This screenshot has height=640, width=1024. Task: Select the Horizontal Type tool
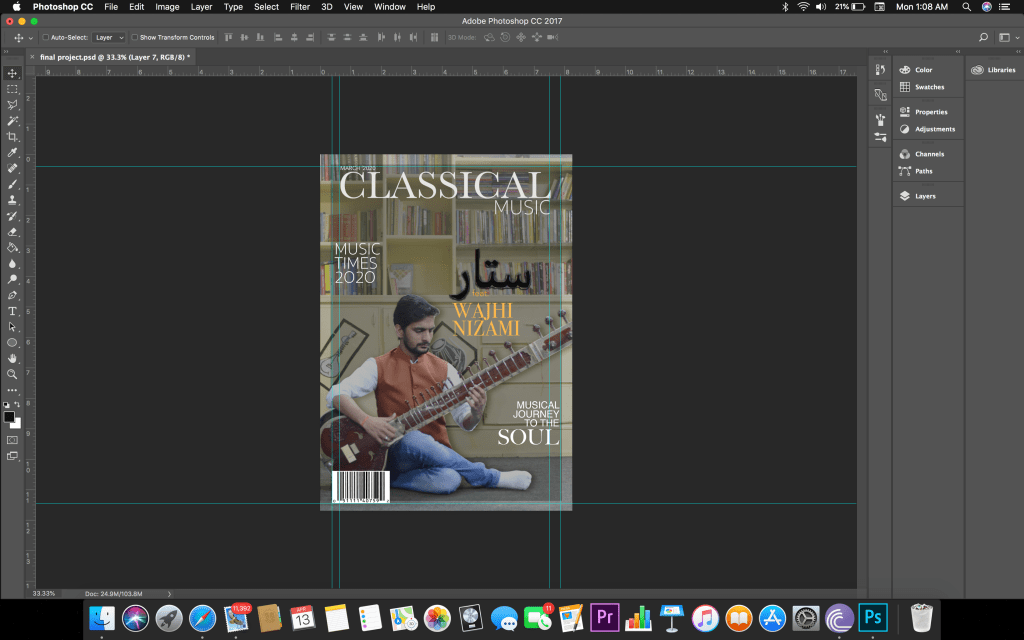[x=13, y=311]
